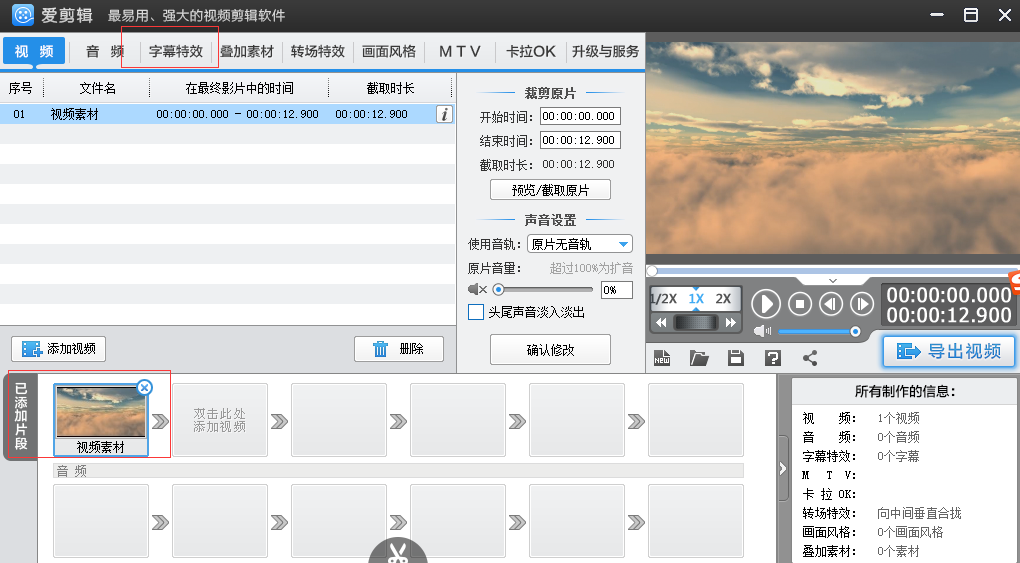The width and height of the screenshot is (1020, 563).
Task: Click the scissors split icon at the bottom
Action: click(397, 552)
